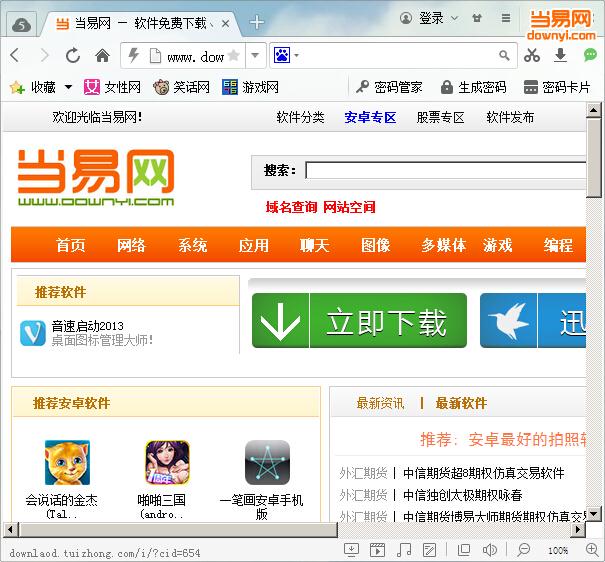Expand the 收藏 favorites dropdown arrow

(x=68, y=88)
